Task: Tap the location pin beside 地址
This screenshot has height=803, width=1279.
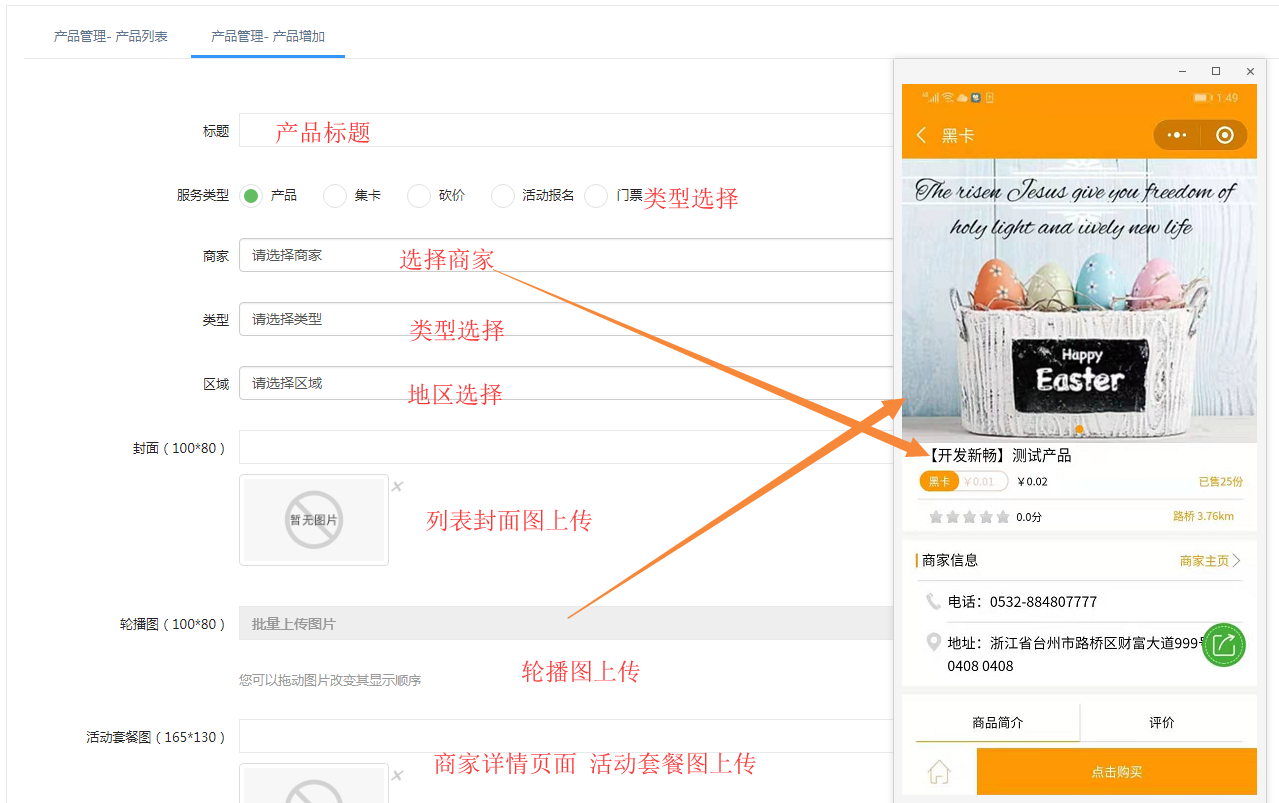Action: [x=934, y=642]
